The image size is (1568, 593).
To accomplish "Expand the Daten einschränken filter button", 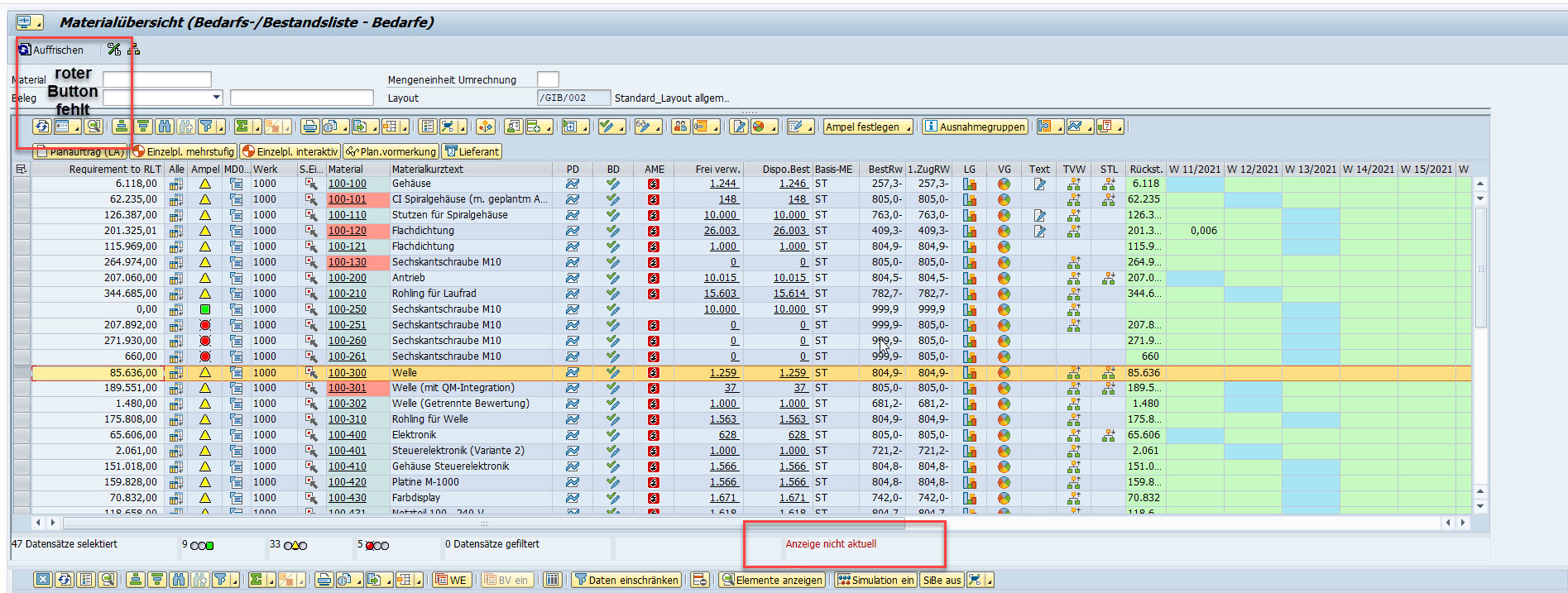I will click(x=626, y=581).
